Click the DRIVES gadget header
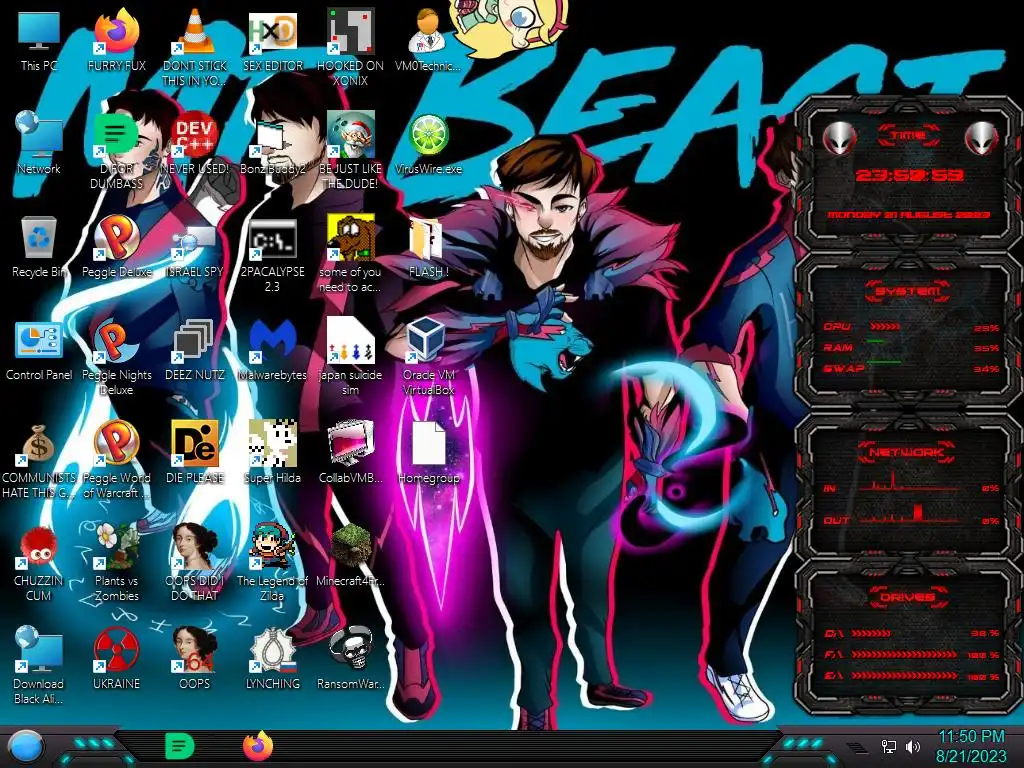 point(908,597)
